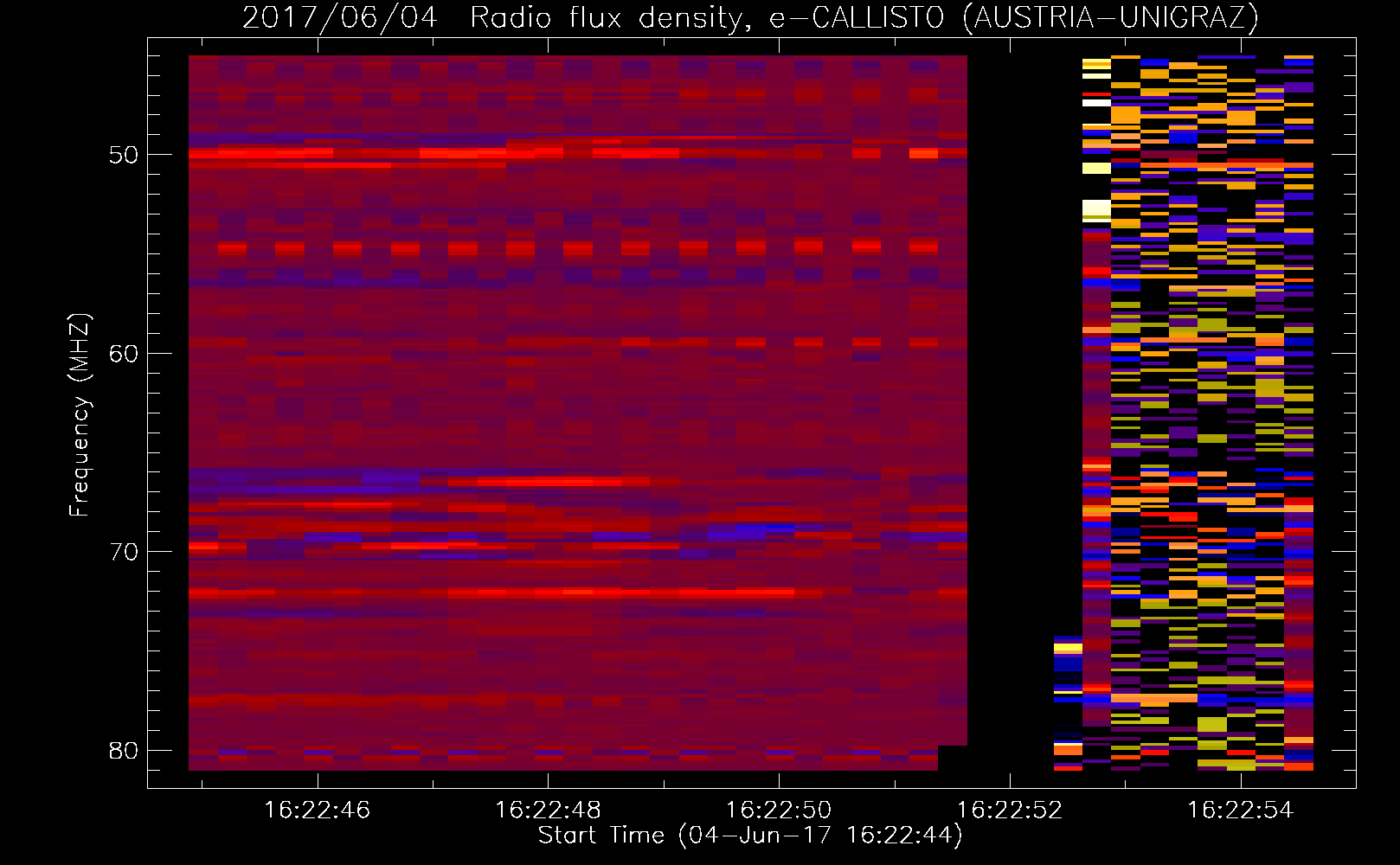This screenshot has width=1400, height=865.
Task: Click the 50 frequency tick label
Action: pyautogui.click(x=124, y=155)
